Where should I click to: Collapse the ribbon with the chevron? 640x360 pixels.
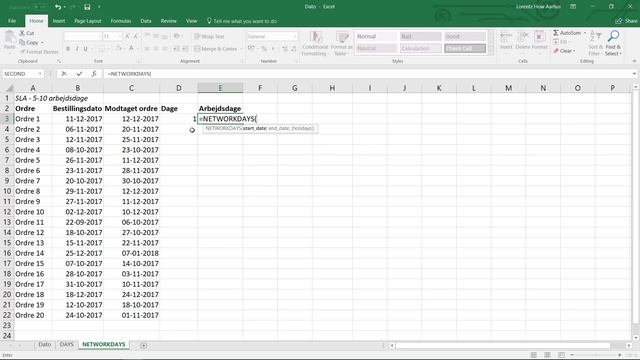(x=634, y=61)
